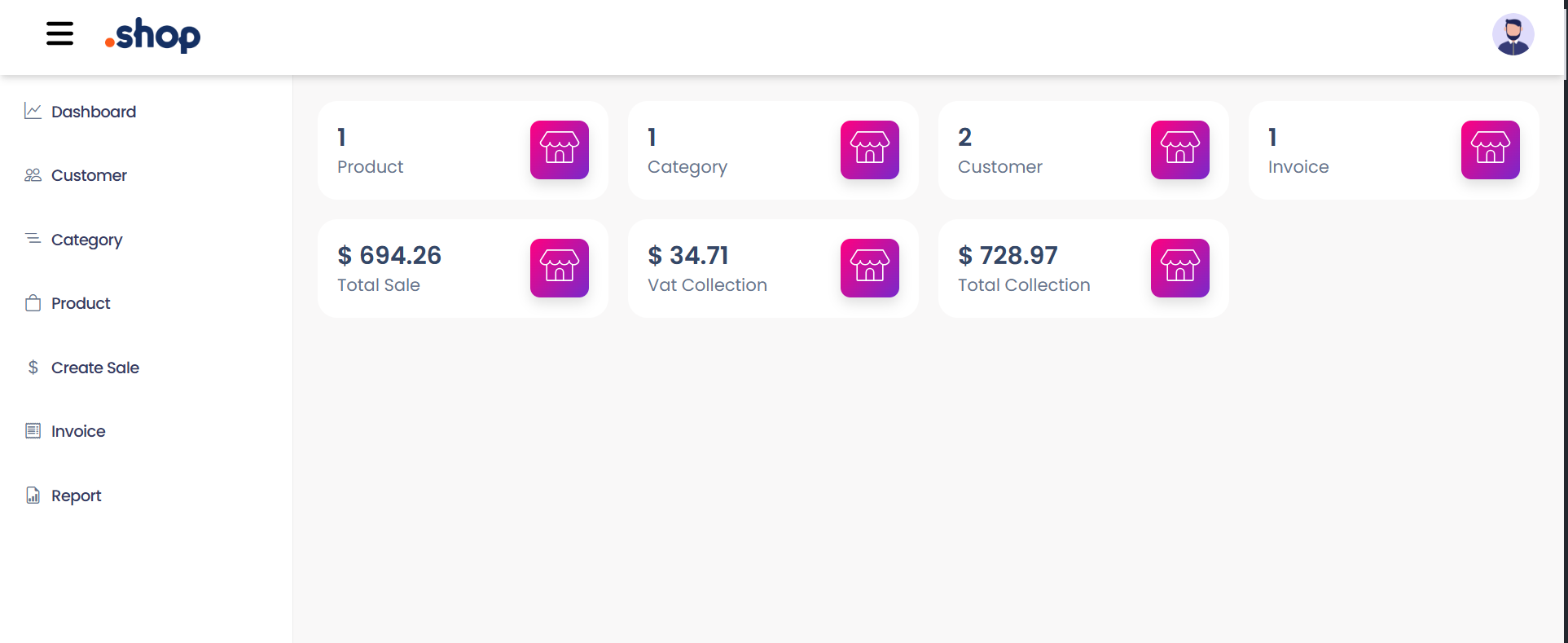Click the Create Sale dollar icon

(33, 368)
